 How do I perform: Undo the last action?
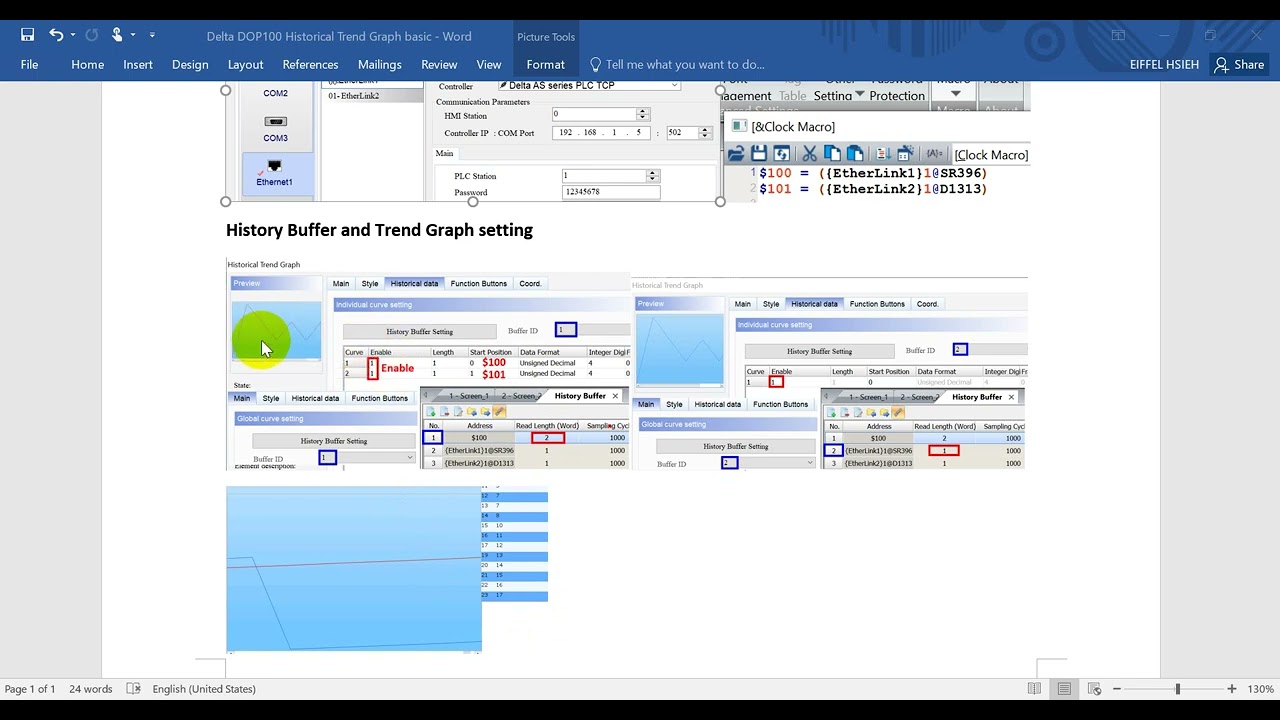coord(56,35)
